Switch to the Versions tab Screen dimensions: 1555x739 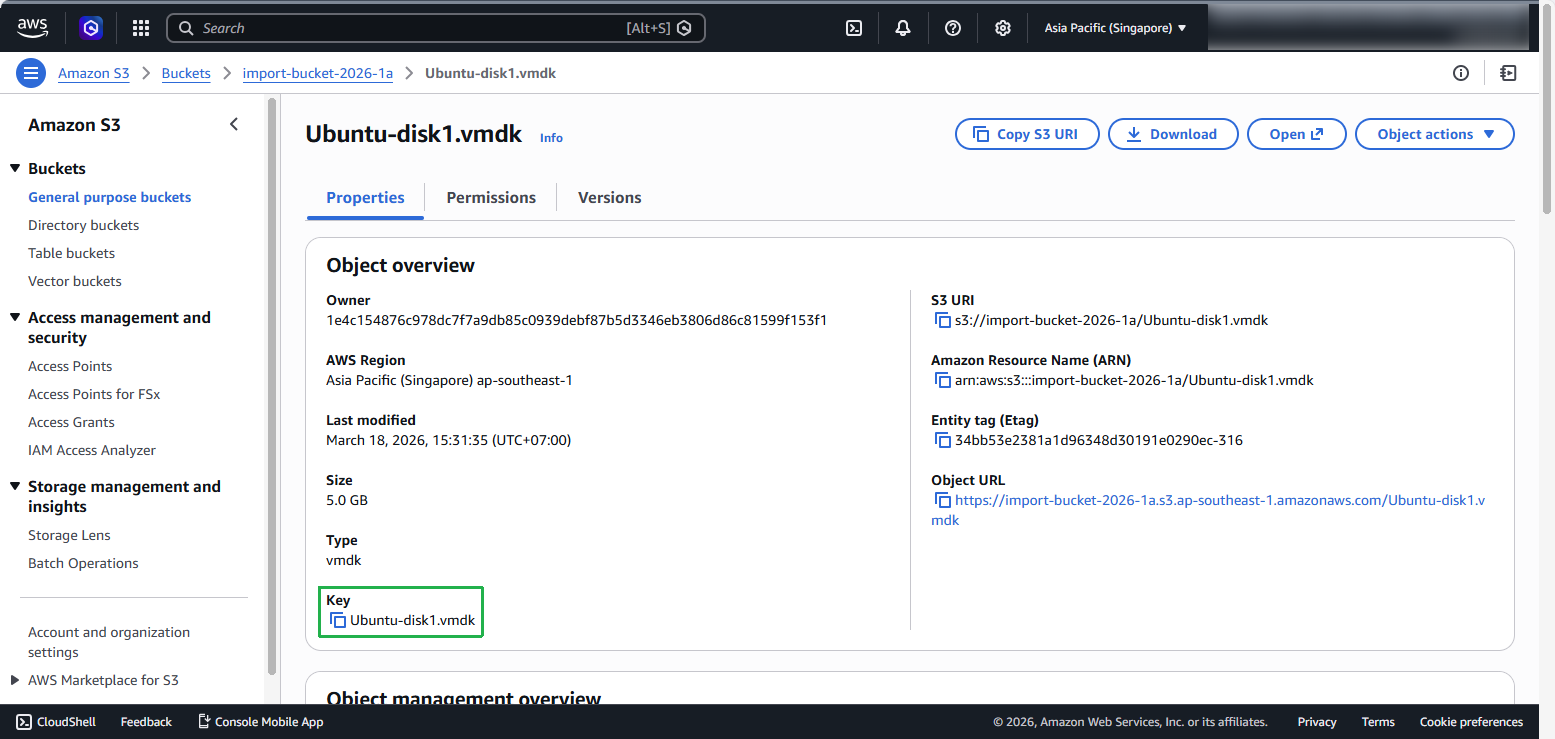pyautogui.click(x=610, y=198)
